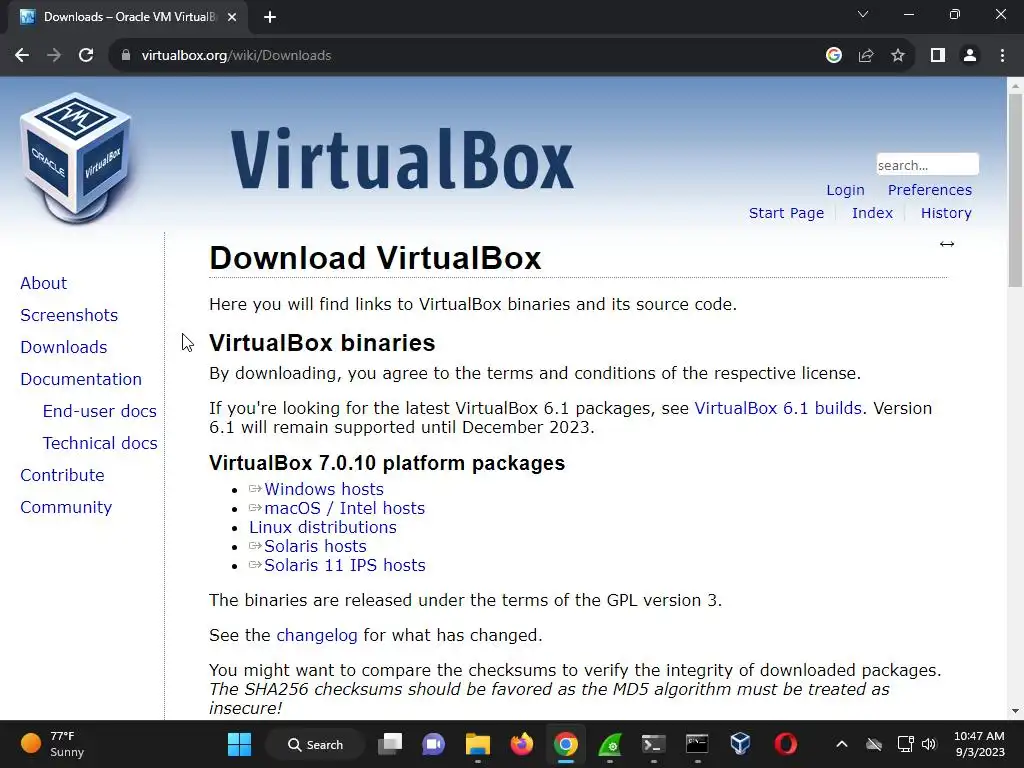Go to Start Page link

pos(786,213)
